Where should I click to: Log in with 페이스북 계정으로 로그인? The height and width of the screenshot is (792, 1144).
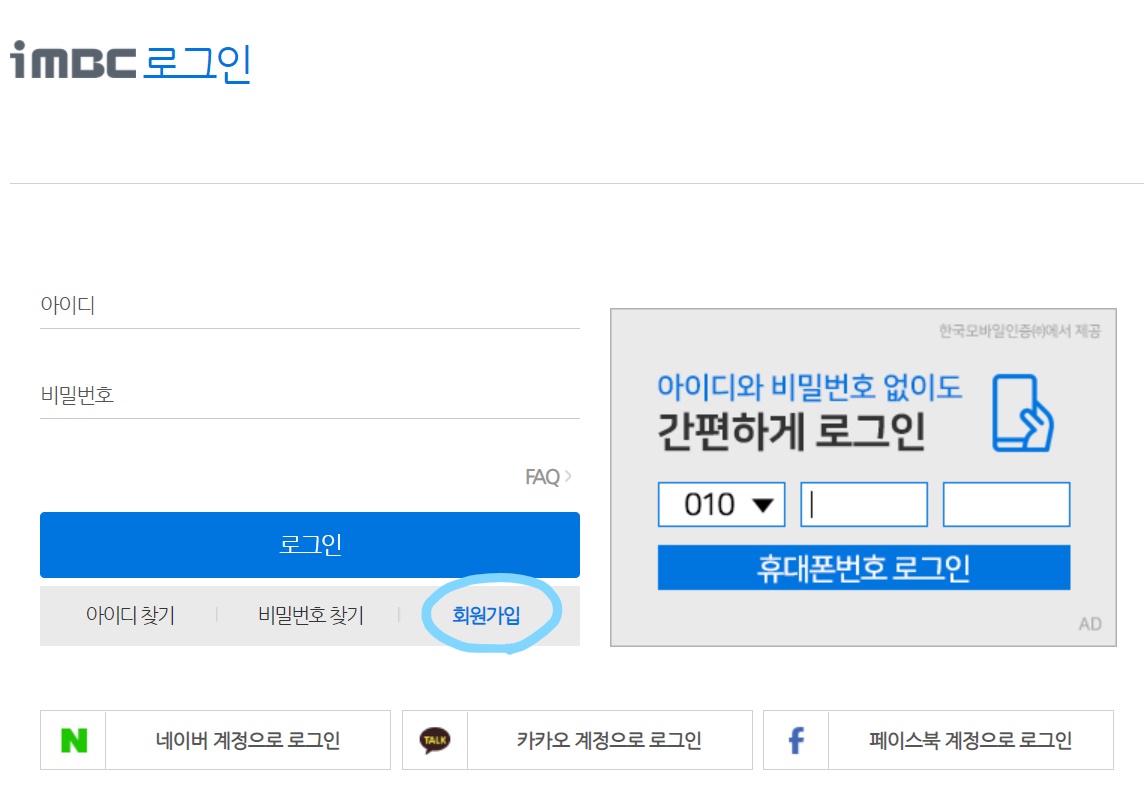970,740
